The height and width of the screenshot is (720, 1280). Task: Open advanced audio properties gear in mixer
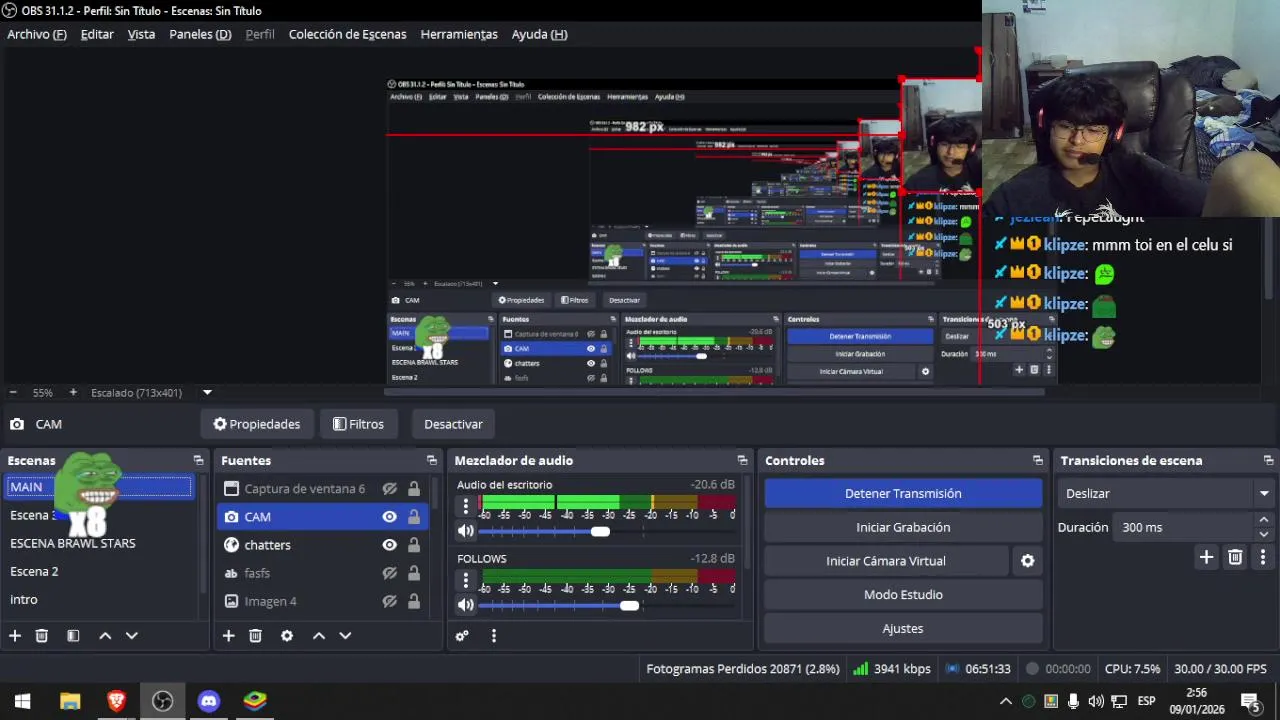tap(462, 636)
